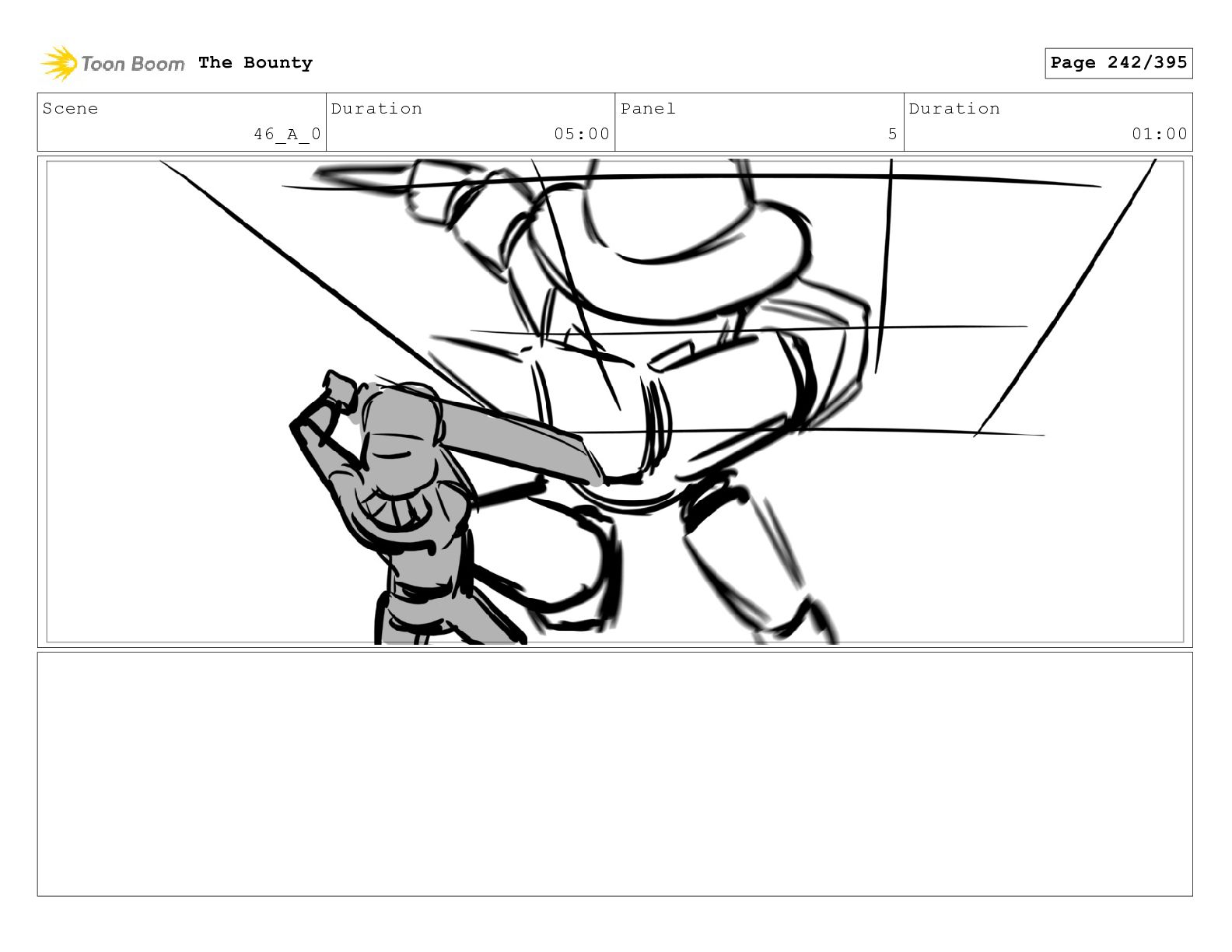Select panel duration value '01:00'

[x=1160, y=134]
